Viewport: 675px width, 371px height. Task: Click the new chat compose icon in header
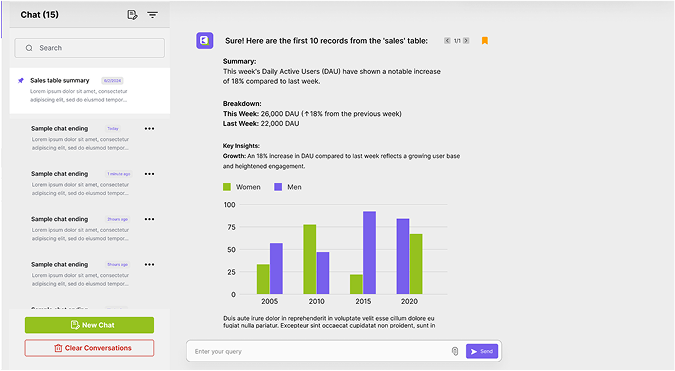pos(132,15)
